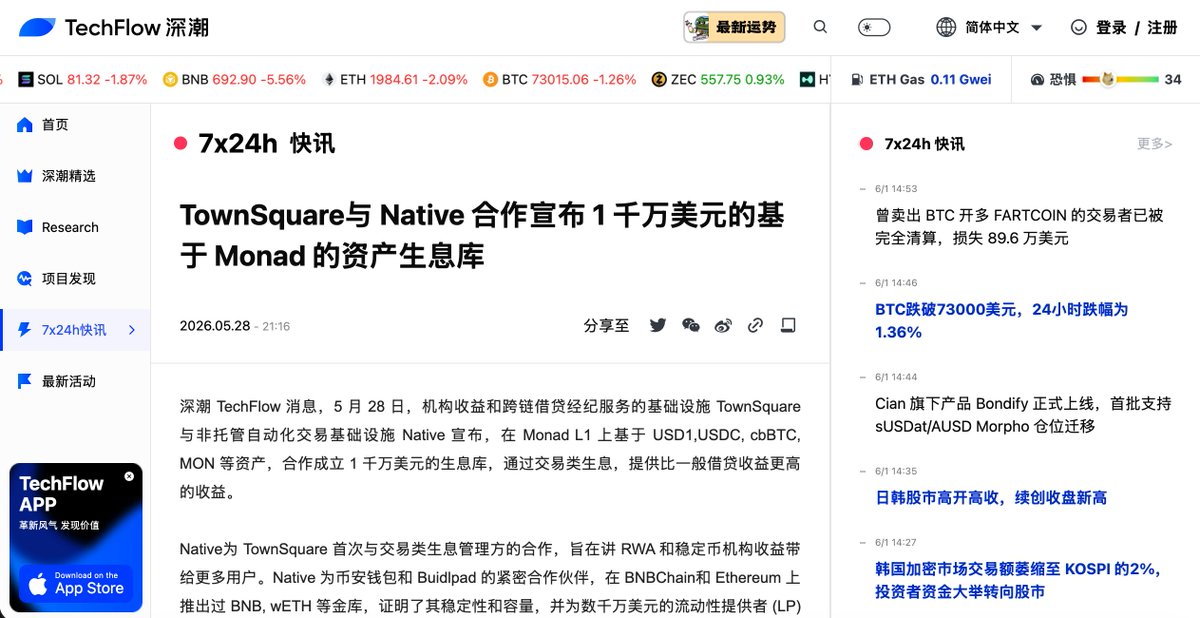1200x618 pixels.
Task: Click the 0.11 Gwei gas value
Action: [961, 79]
